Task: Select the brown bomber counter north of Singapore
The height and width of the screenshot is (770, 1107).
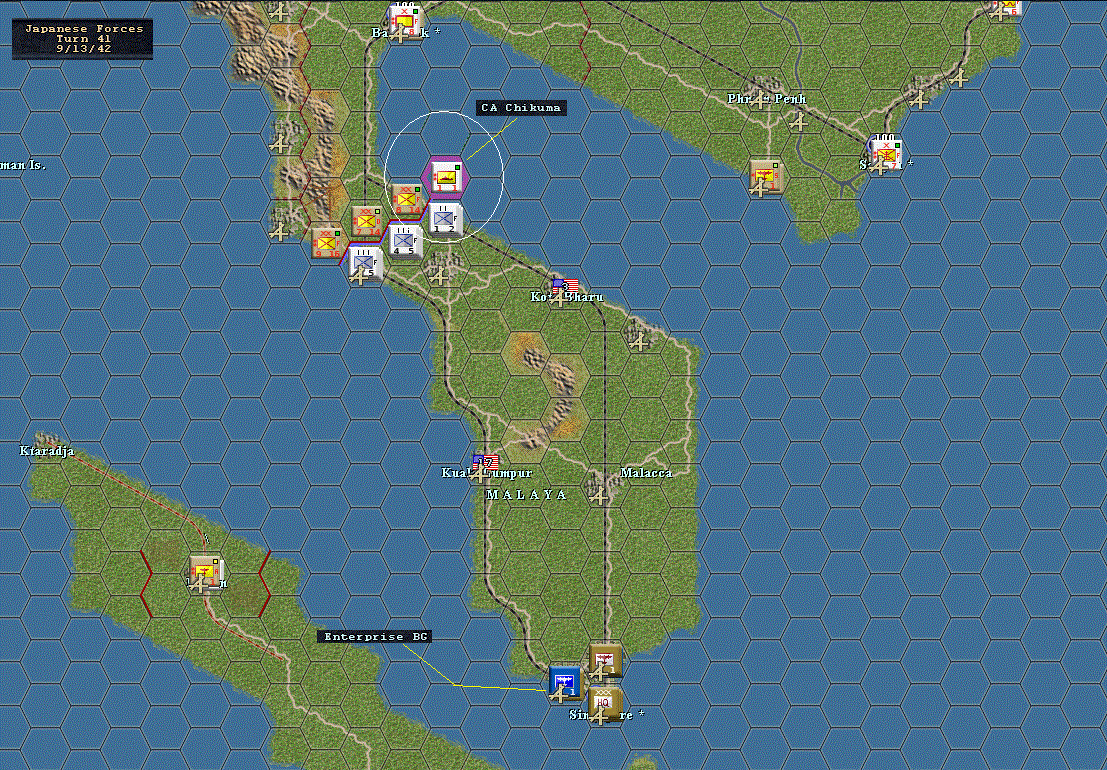Action: point(605,660)
